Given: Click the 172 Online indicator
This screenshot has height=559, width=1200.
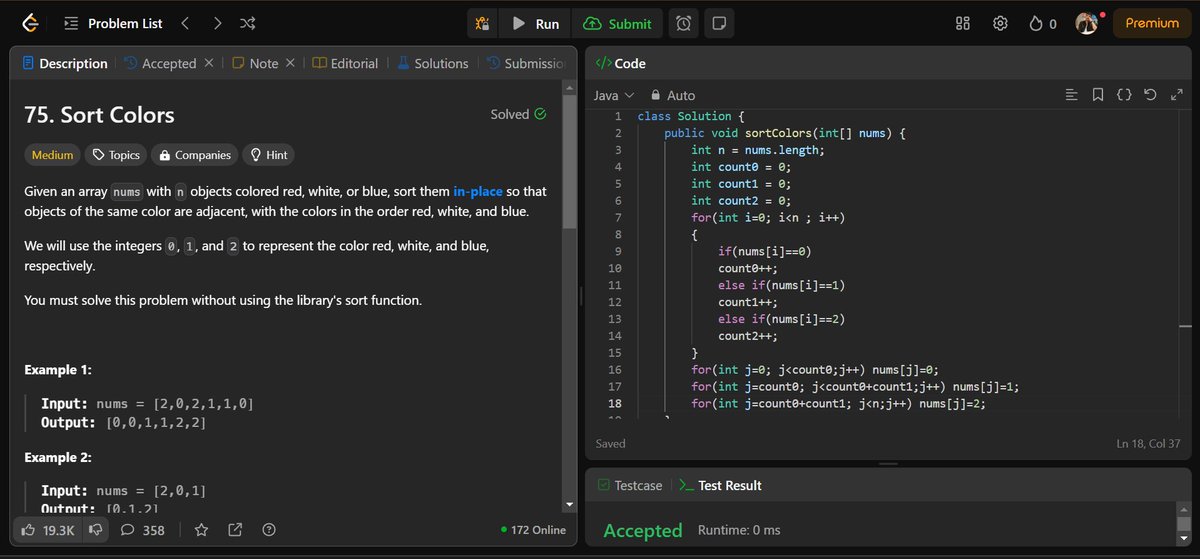Looking at the screenshot, I should (533, 530).
